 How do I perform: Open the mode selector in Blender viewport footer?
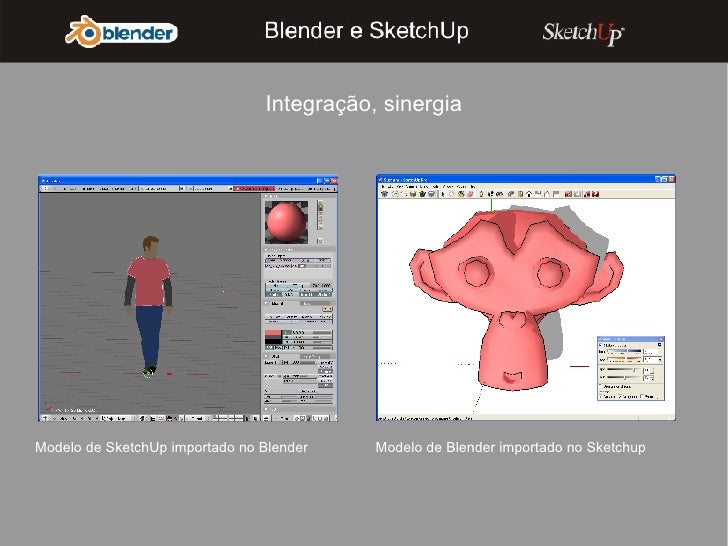[x=118, y=418]
